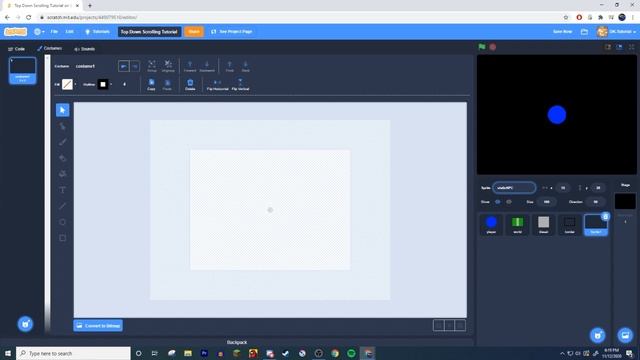Click Choose a Backdrop button
This screenshot has width=640, height=360.
(625, 335)
